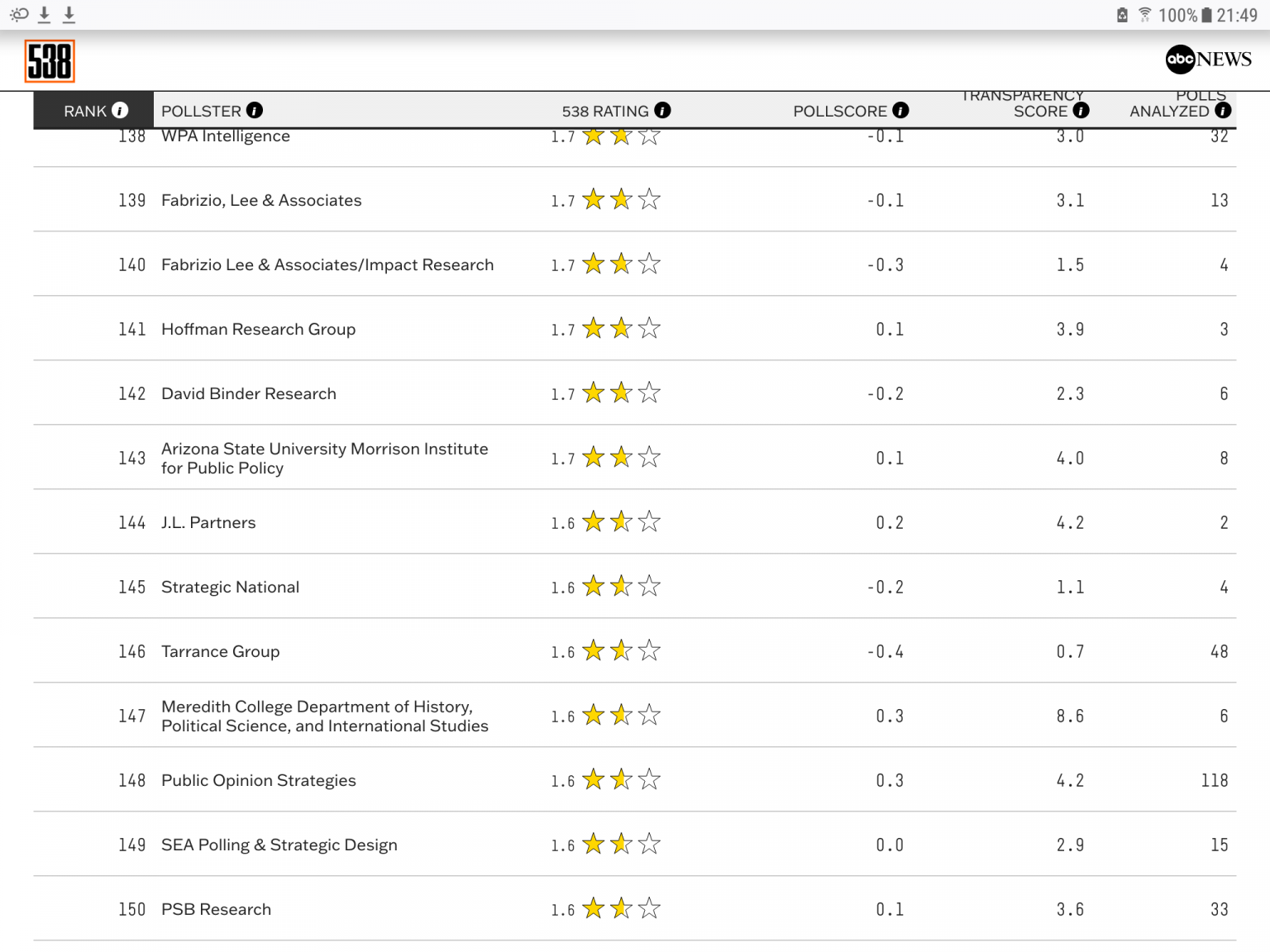Tap the star rating of Tarrance Group

pos(621,650)
